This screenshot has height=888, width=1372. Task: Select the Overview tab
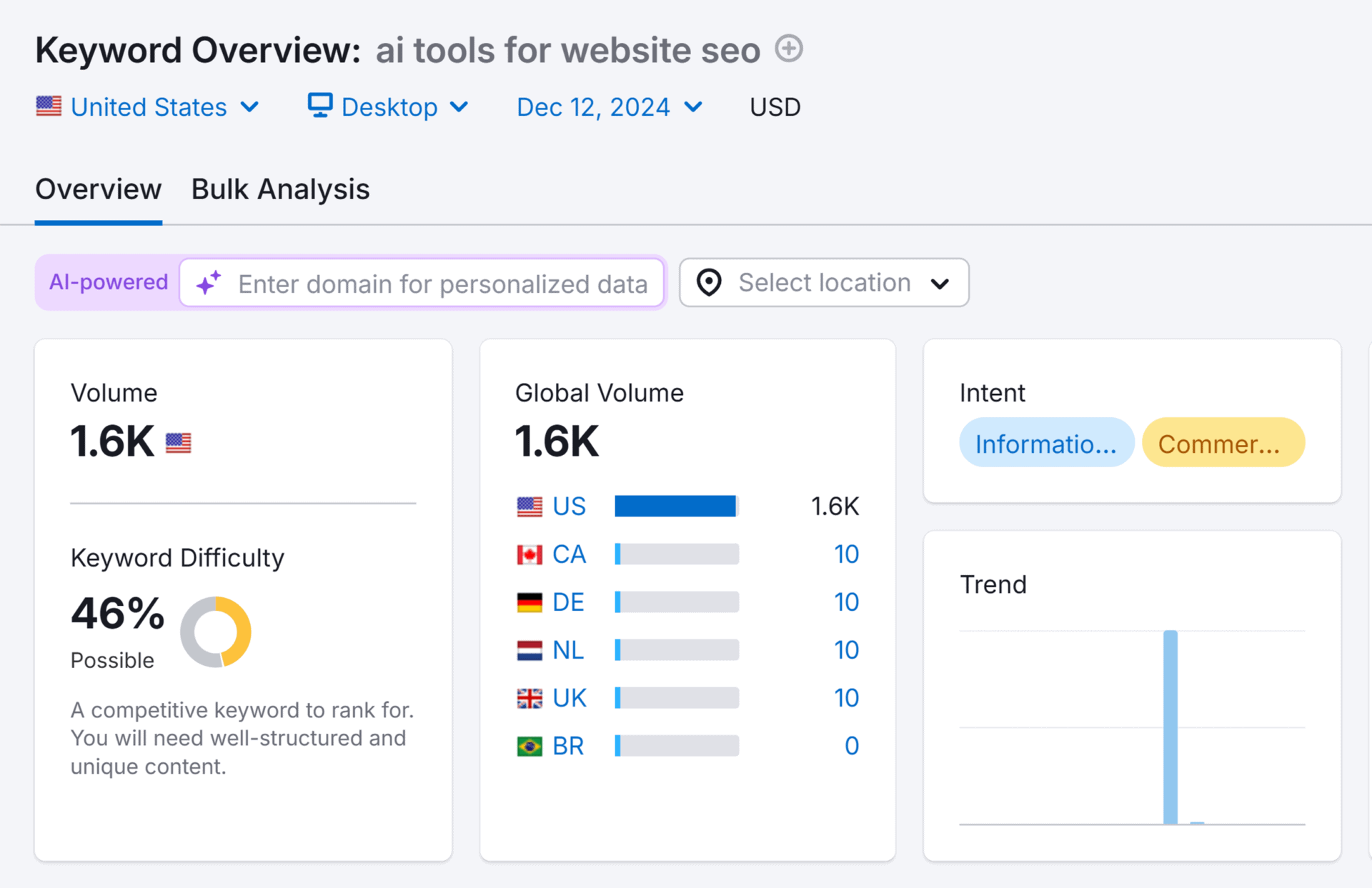pos(98,189)
